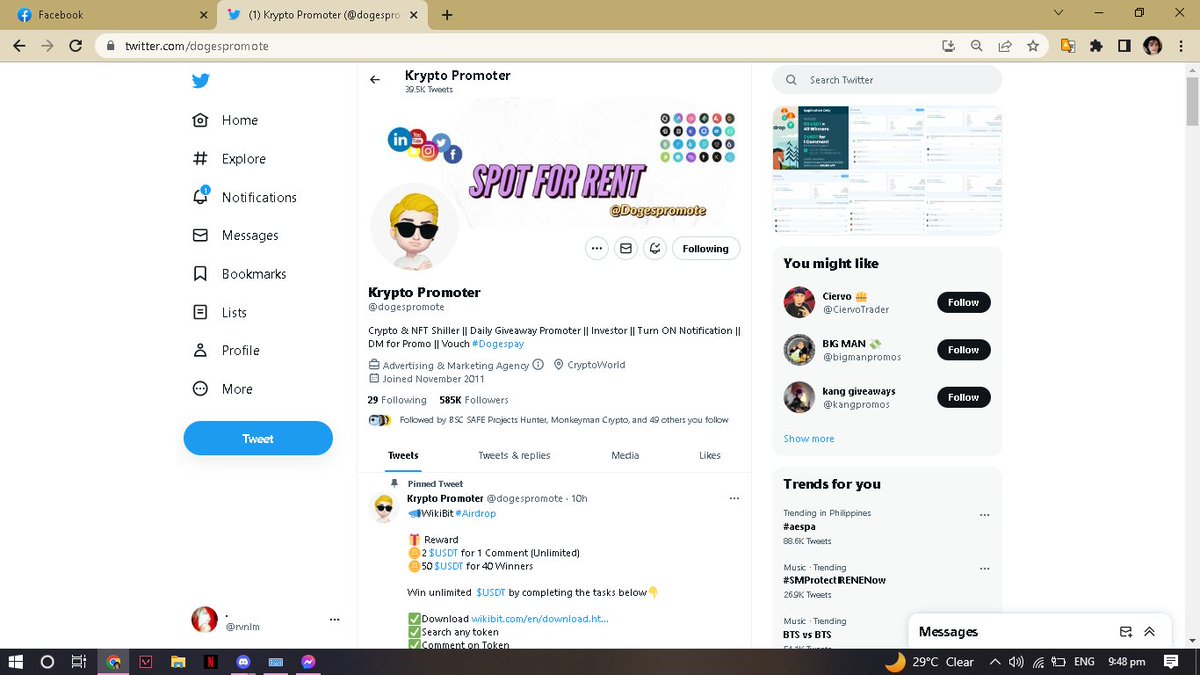Click the Twitter bird logo
The height and width of the screenshot is (675, 1200).
[x=201, y=81]
